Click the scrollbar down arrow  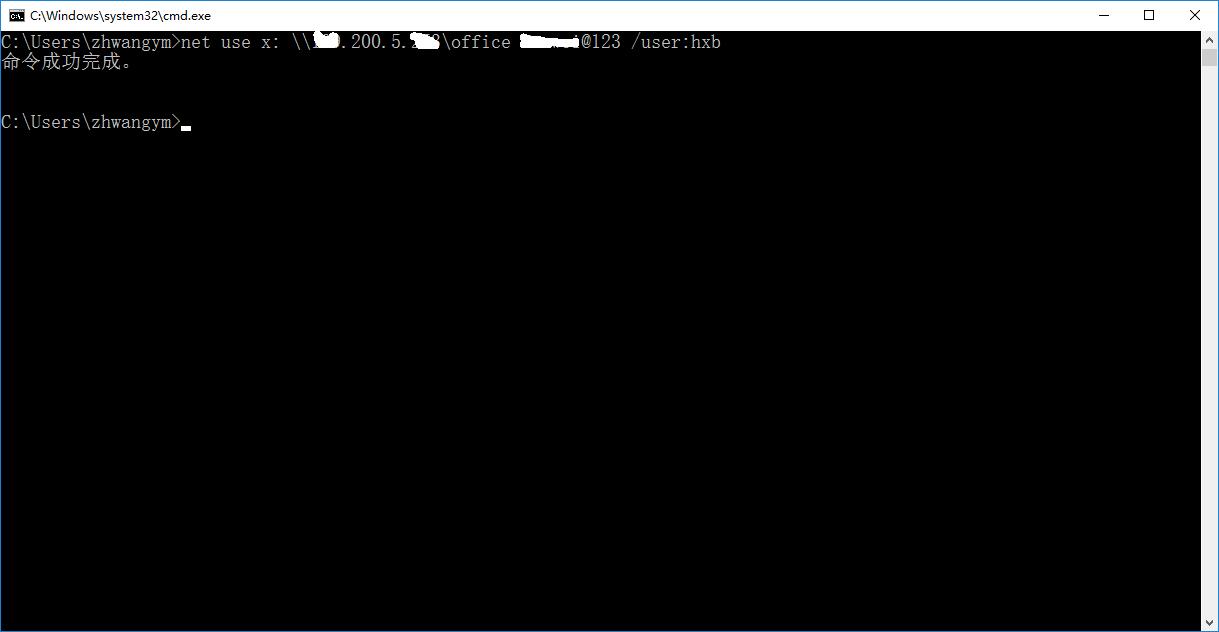click(1209, 623)
